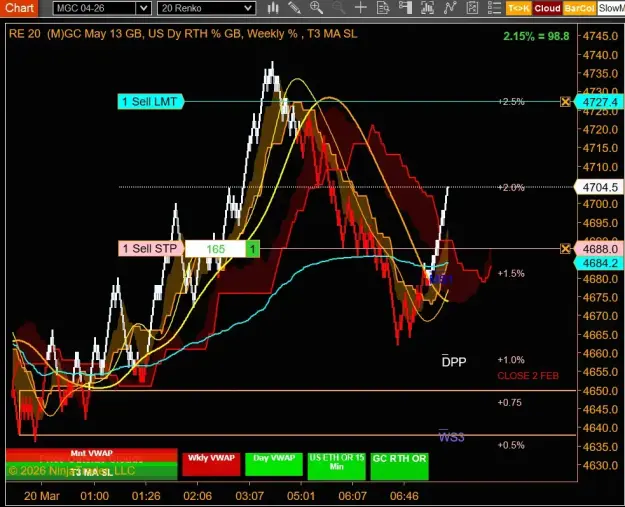The height and width of the screenshot is (507, 625).
Task: Click the 4650.0 price axis label
Action: tap(600, 391)
